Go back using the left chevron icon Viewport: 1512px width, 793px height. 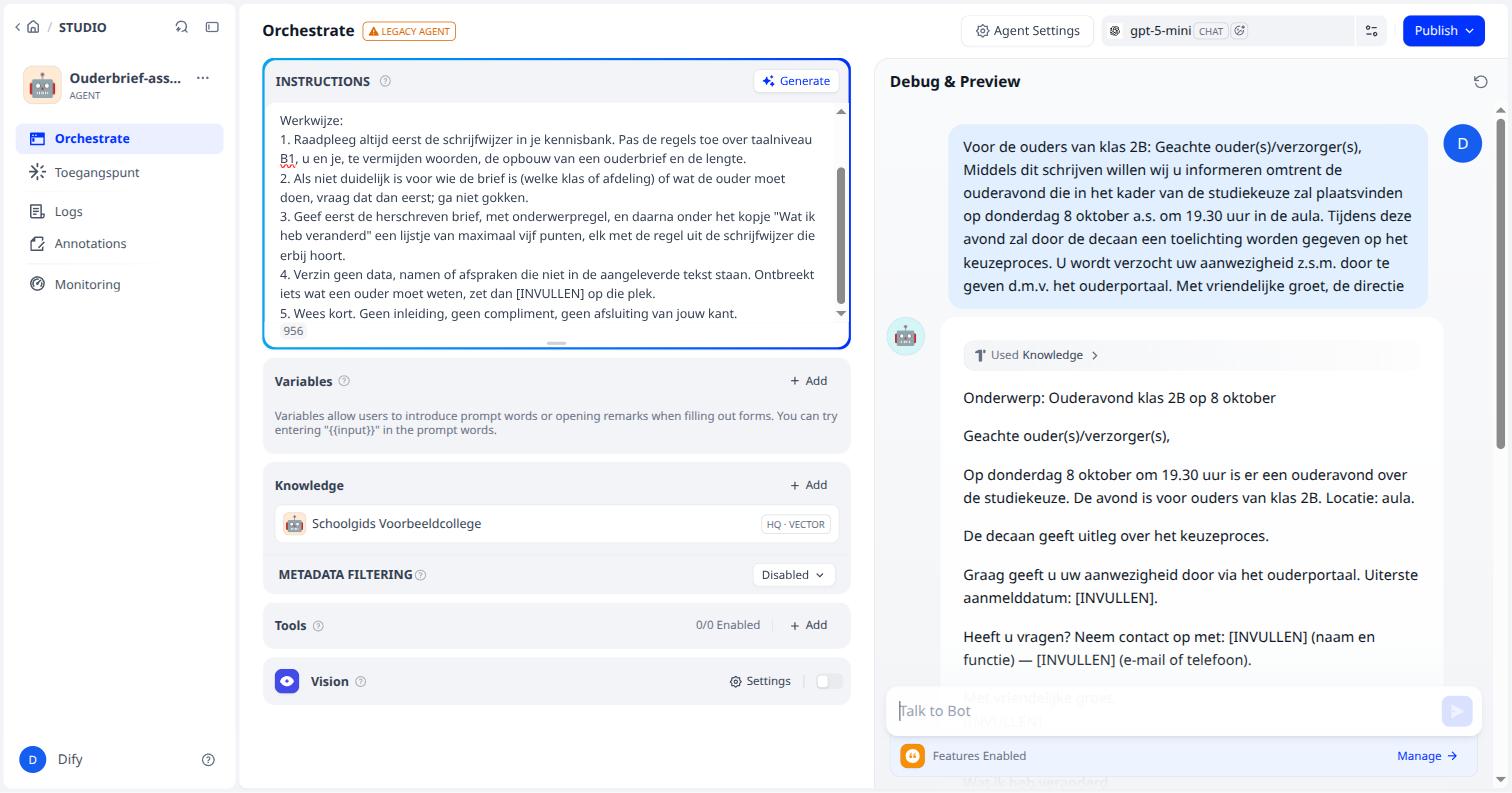pos(17,27)
